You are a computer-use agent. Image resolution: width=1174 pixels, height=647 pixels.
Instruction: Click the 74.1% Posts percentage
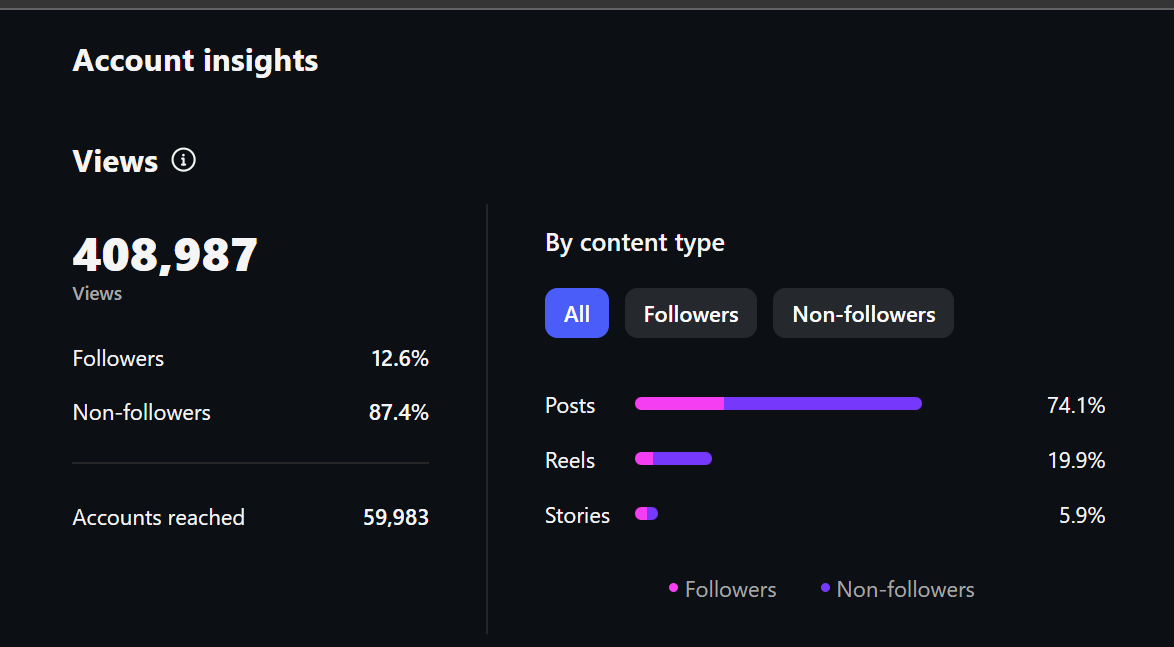coord(1076,406)
